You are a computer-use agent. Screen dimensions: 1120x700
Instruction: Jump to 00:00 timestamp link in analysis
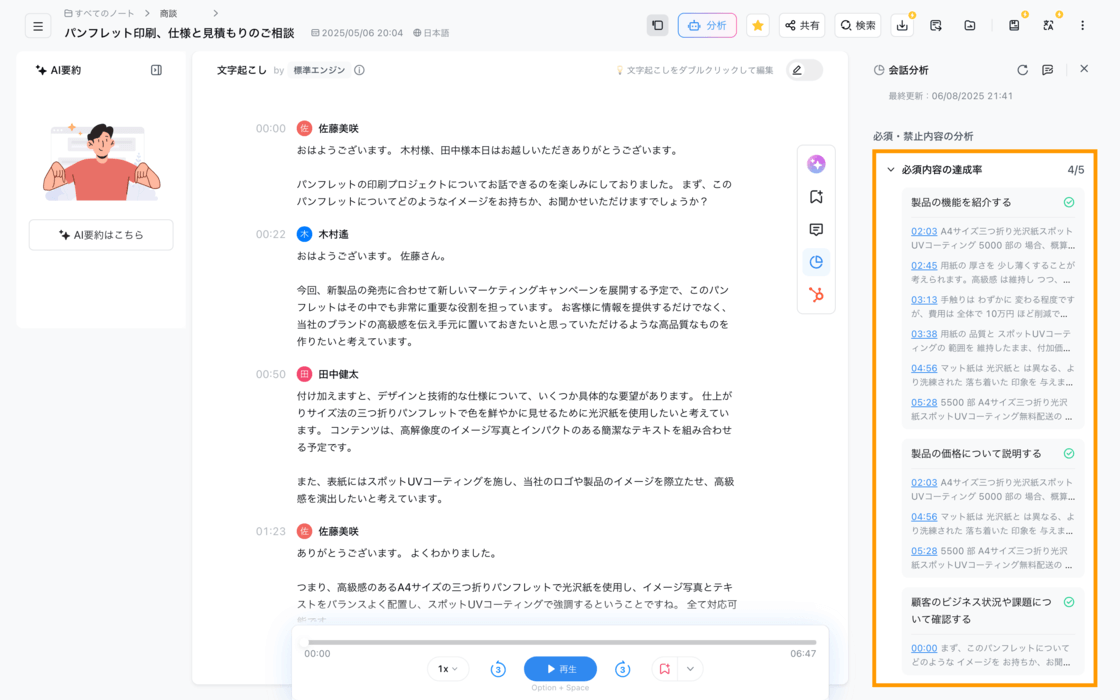click(924, 649)
